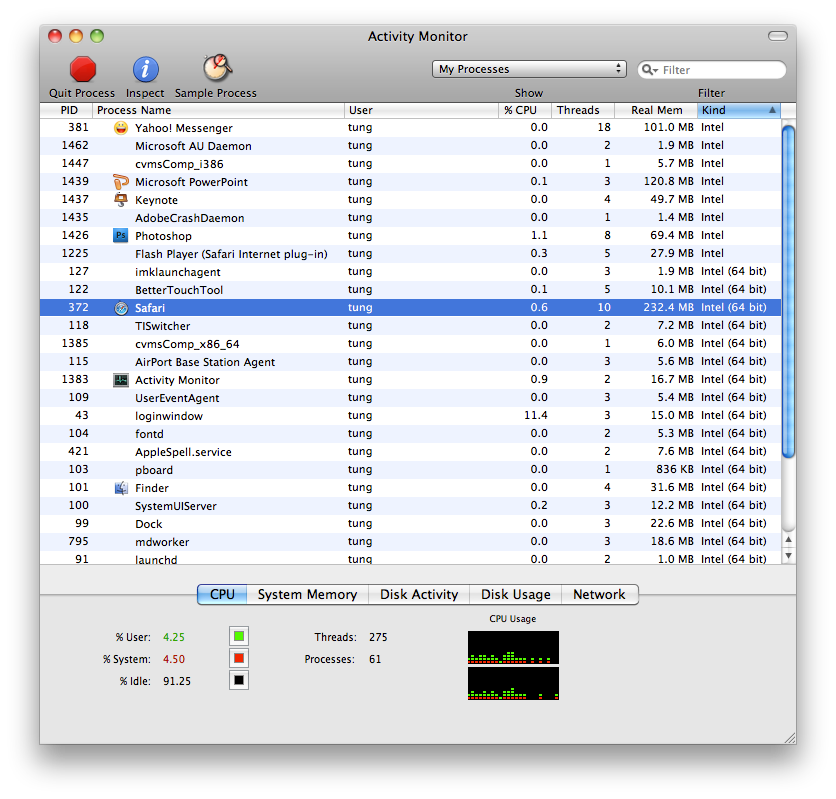Click the Safari compass icon

tap(121, 308)
